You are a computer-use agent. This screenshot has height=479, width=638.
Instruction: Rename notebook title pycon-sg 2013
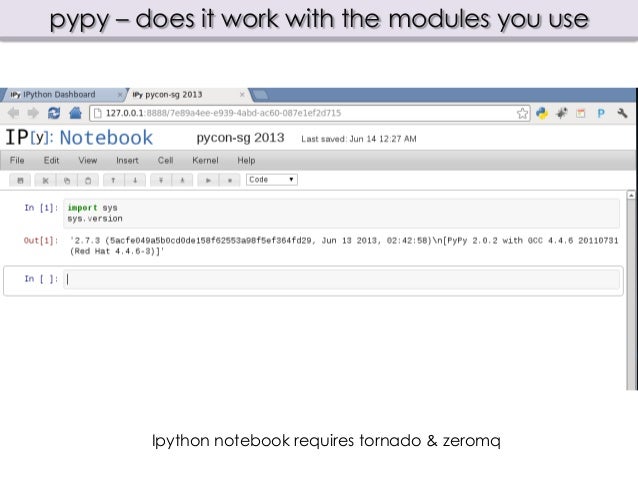[x=240, y=138]
